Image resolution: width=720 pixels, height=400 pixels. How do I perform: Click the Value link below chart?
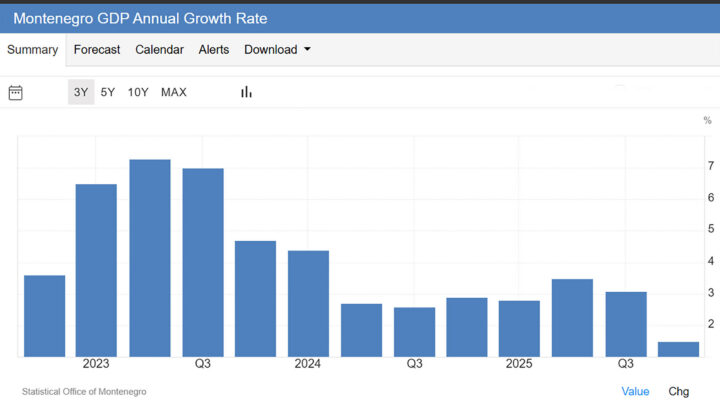[635, 391]
